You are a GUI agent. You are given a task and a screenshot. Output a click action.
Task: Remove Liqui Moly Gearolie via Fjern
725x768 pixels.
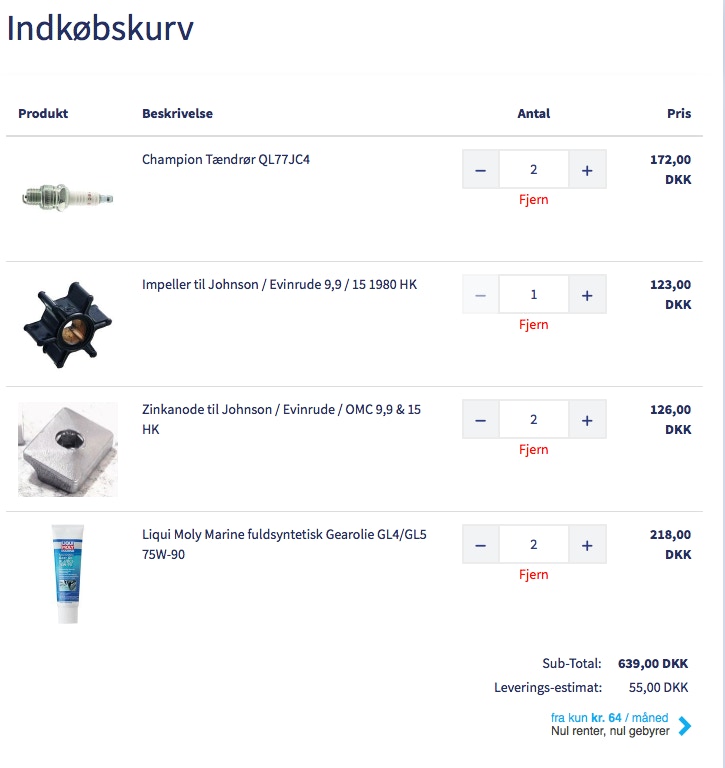tap(533, 575)
